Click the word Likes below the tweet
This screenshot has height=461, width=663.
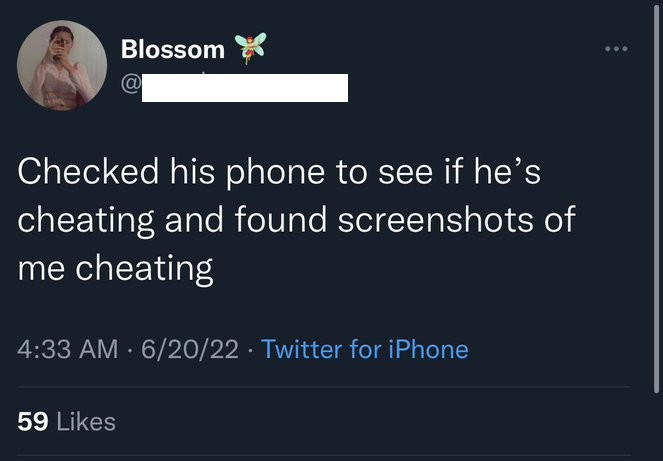(86, 421)
